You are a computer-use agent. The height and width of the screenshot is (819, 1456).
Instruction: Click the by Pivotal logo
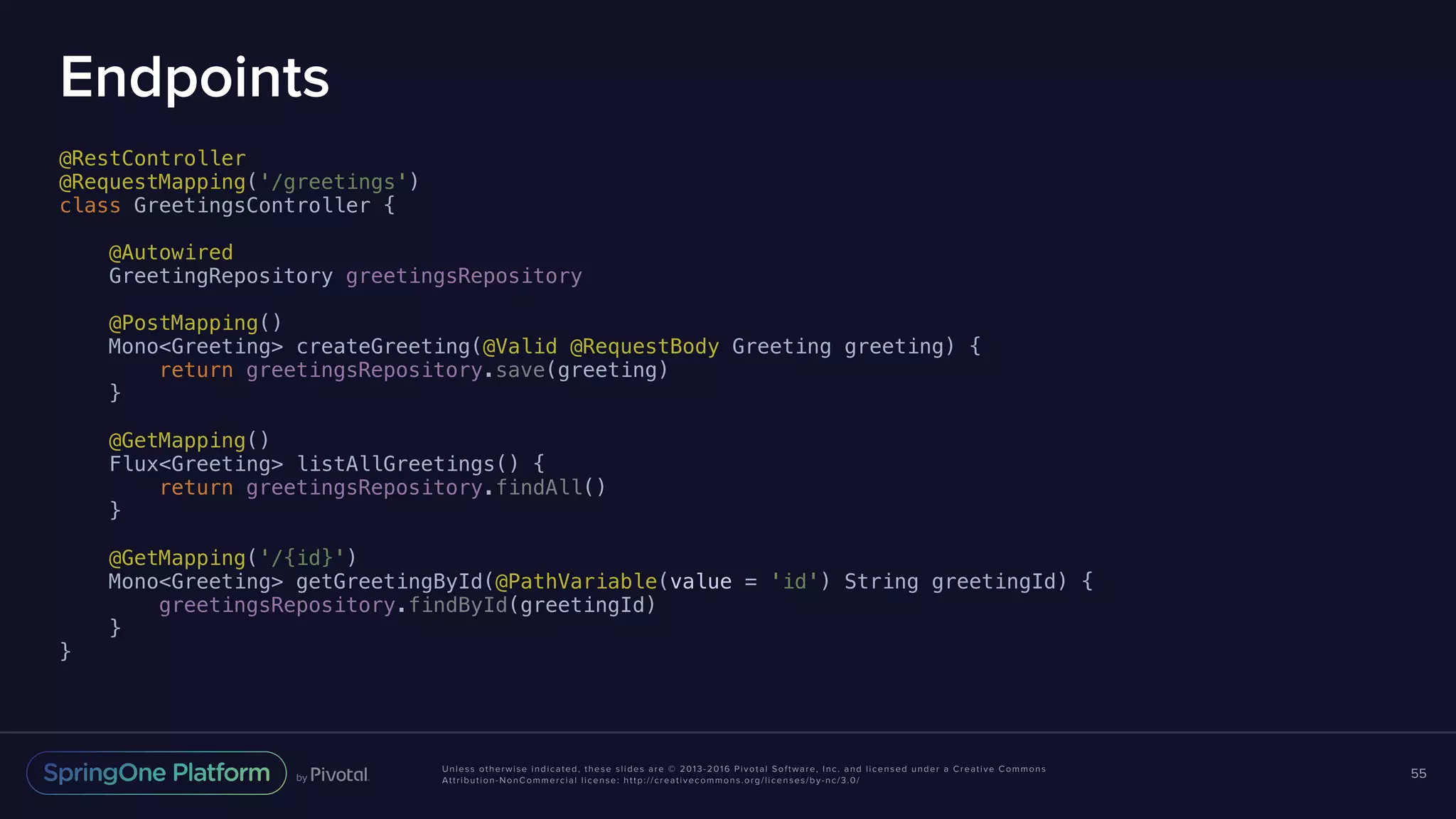pos(333,775)
